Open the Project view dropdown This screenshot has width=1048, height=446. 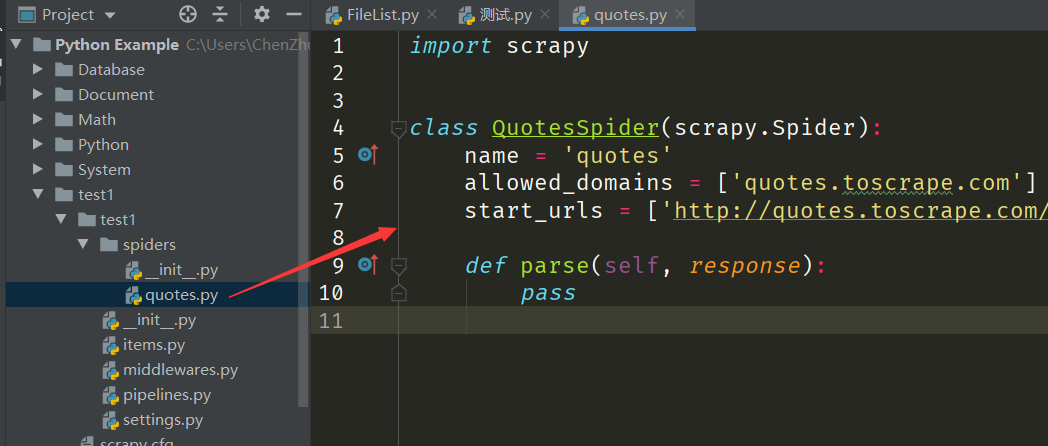coord(109,15)
